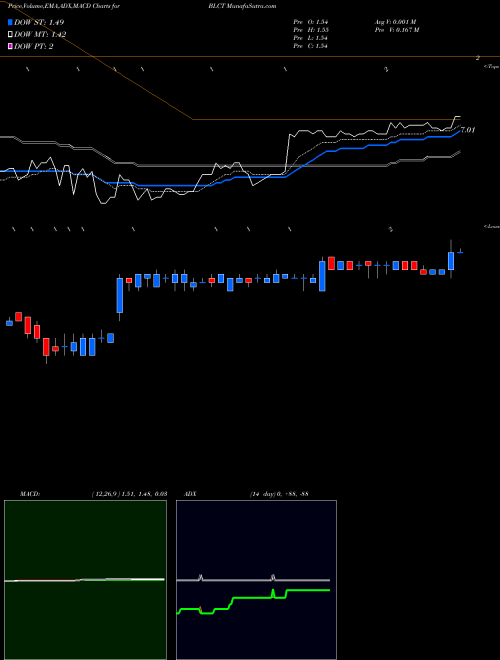Screen dimensions: 500x660
Task: Click the green ADX line in the ADX panel
Action: point(253,601)
